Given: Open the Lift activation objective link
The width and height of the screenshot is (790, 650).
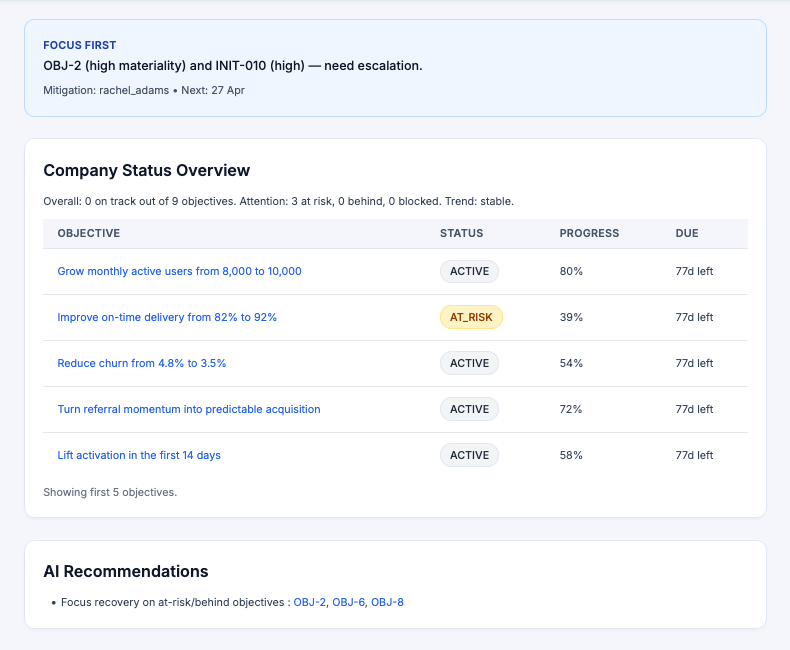Looking at the screenshot, I should pyautogui.click(x=139, y=455).
